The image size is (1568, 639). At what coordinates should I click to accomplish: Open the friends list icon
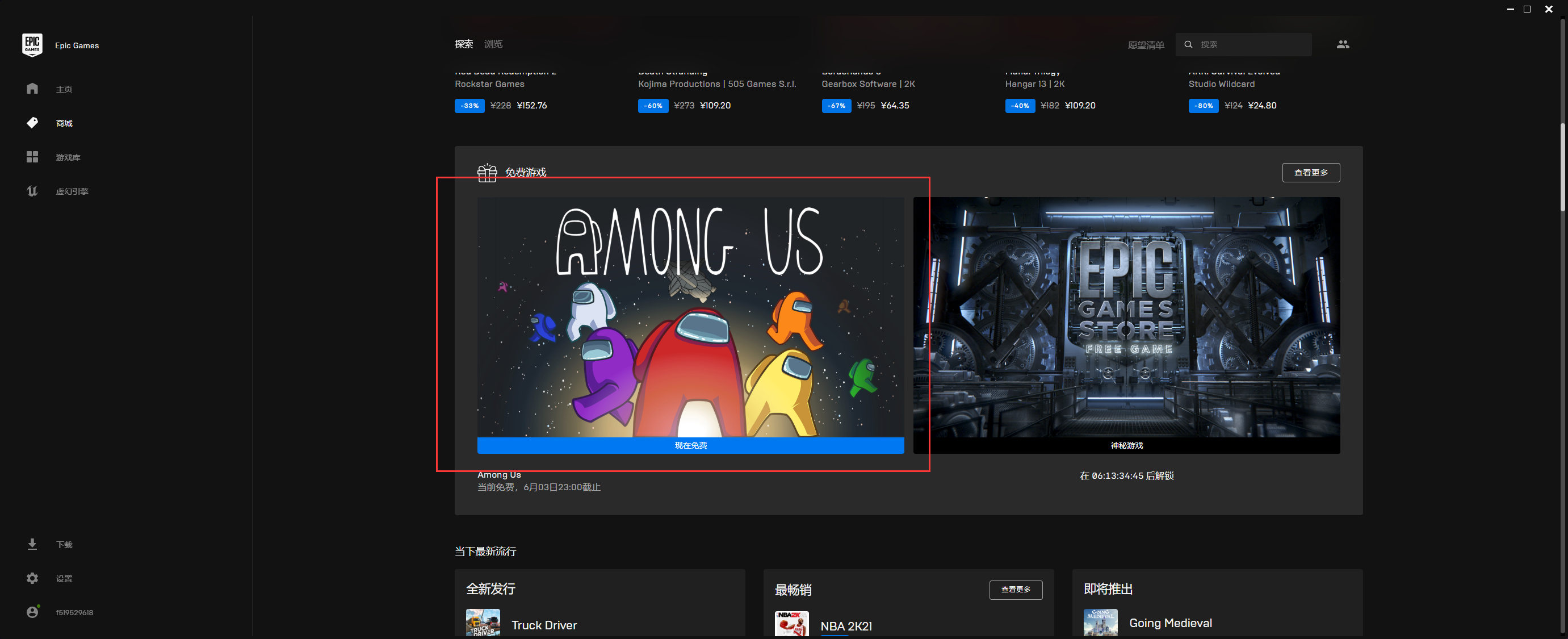click(x=1343, y=44)
